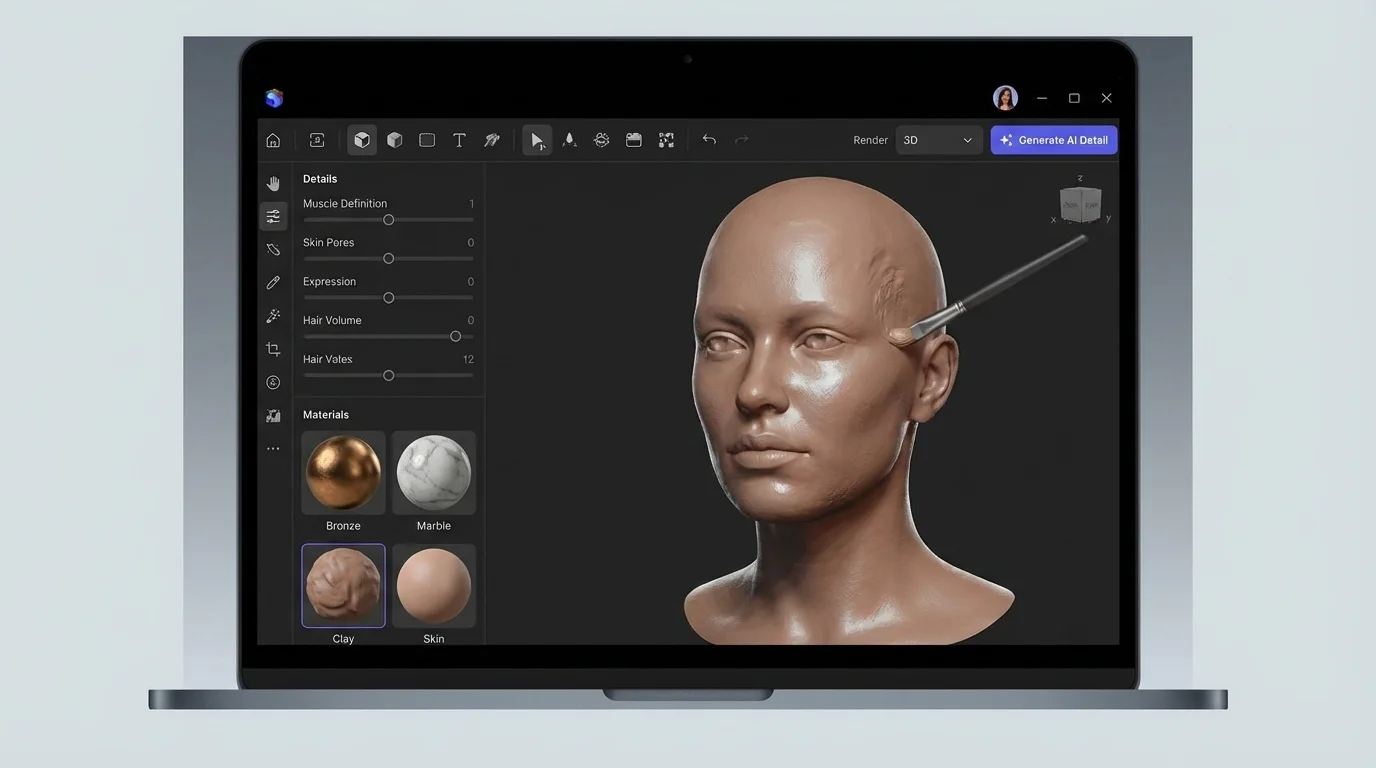The image size is (1376, 768).
Task: Select the magic wand sparkle tool
Action: 273,316
